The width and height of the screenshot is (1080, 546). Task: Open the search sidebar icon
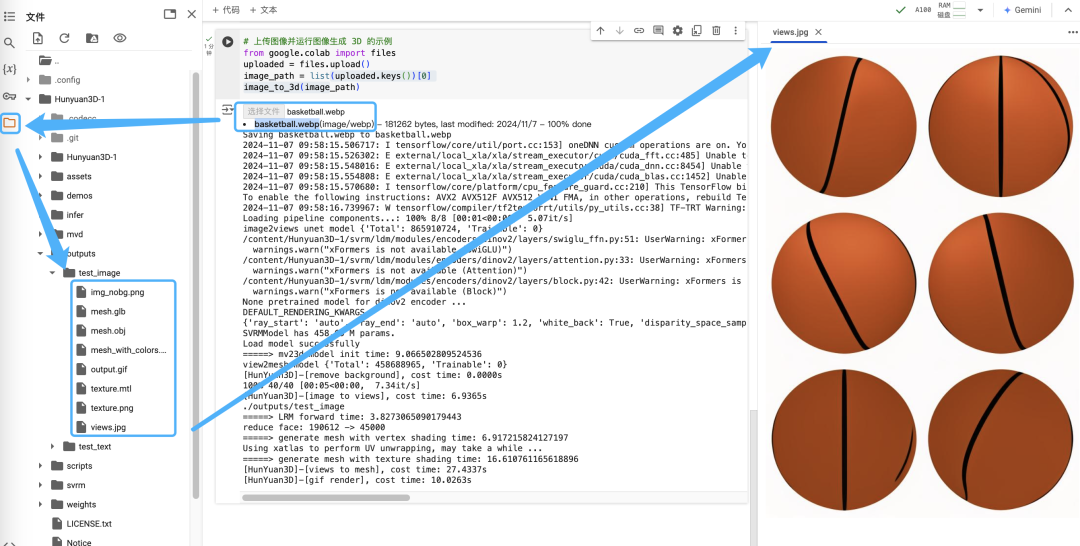[9, 43]
